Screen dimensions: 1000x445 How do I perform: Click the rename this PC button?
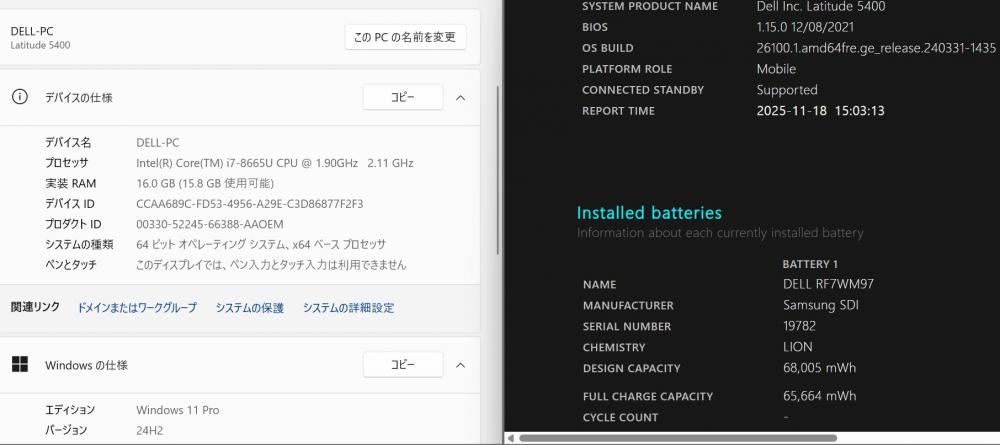tap(405, 38)
